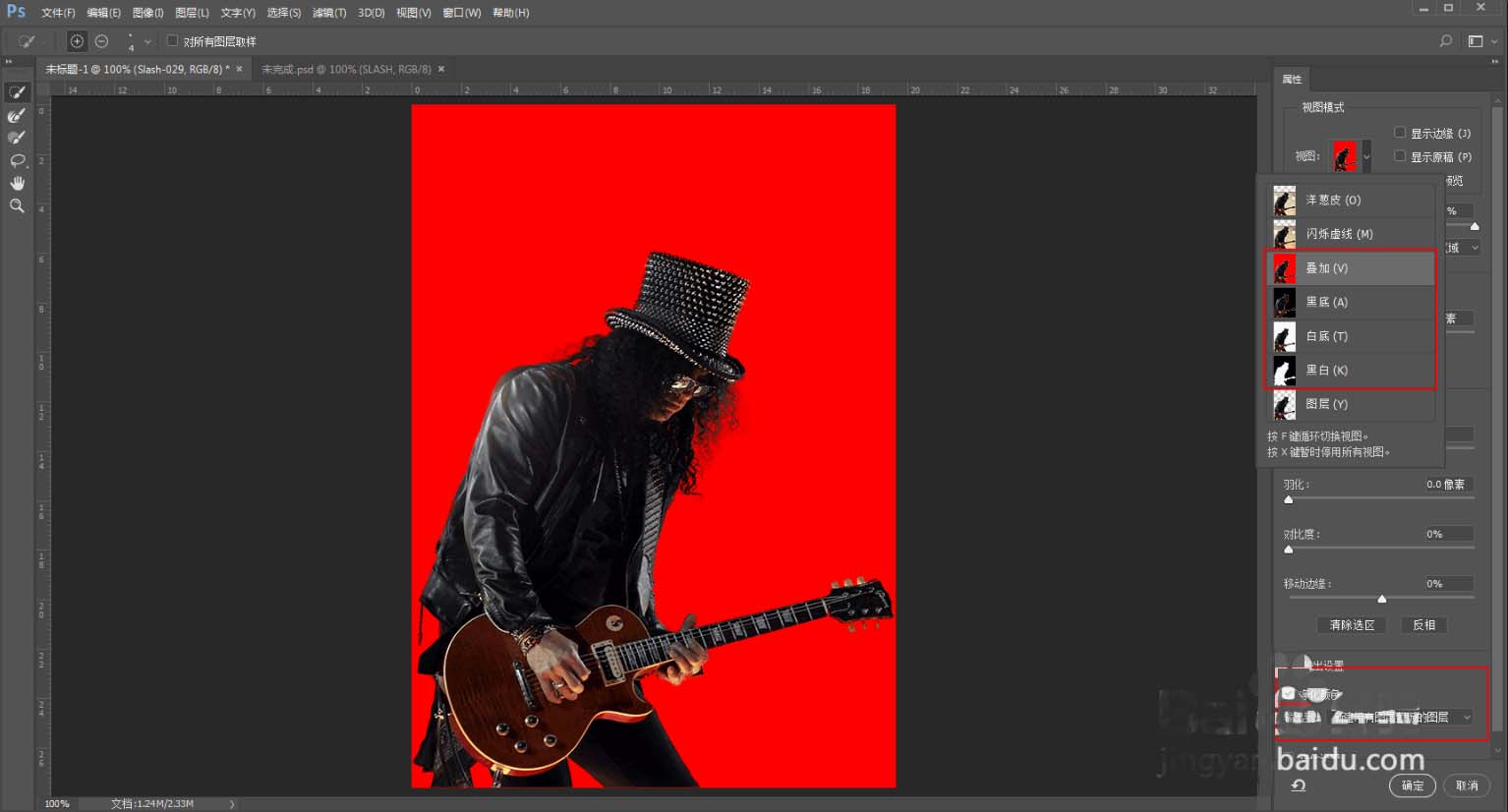Close the 未标题-1 document tab
This screenshot has height=812, width=1508.
pos(239,69)
